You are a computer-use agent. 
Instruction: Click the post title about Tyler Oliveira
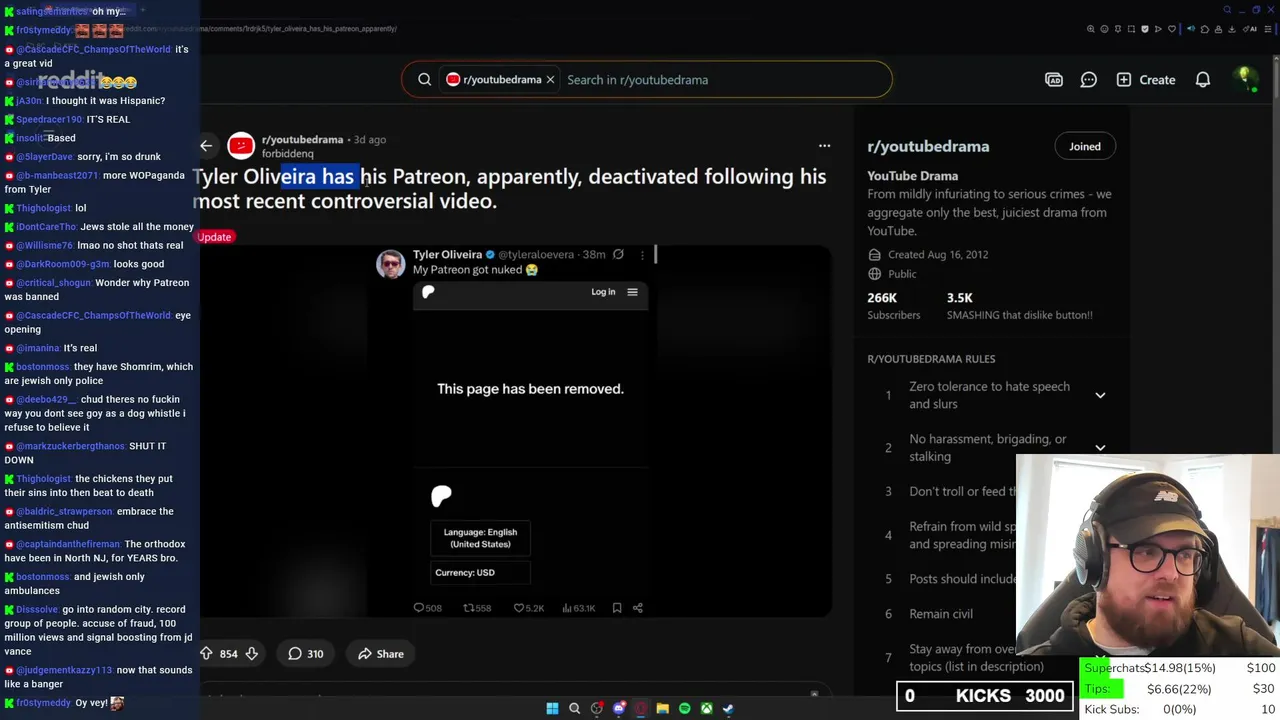510,189
